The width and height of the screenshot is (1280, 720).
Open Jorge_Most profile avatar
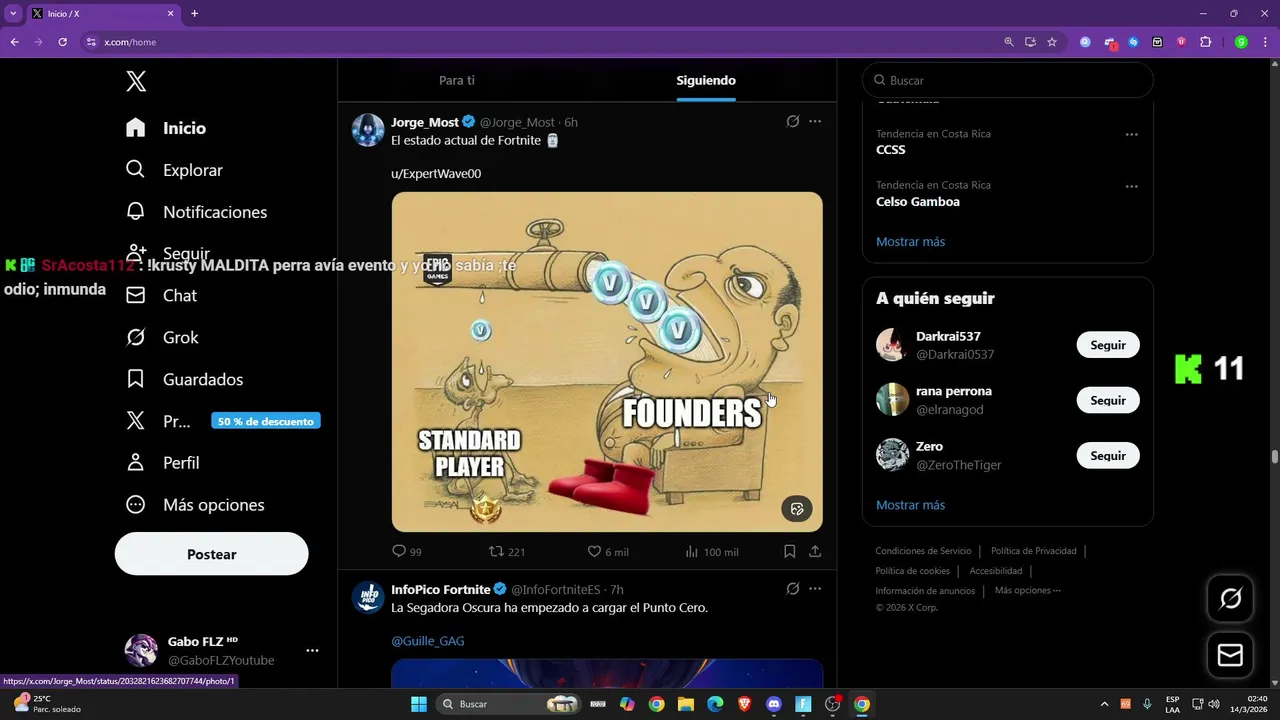pyautogui.click(x=368, y=130)
